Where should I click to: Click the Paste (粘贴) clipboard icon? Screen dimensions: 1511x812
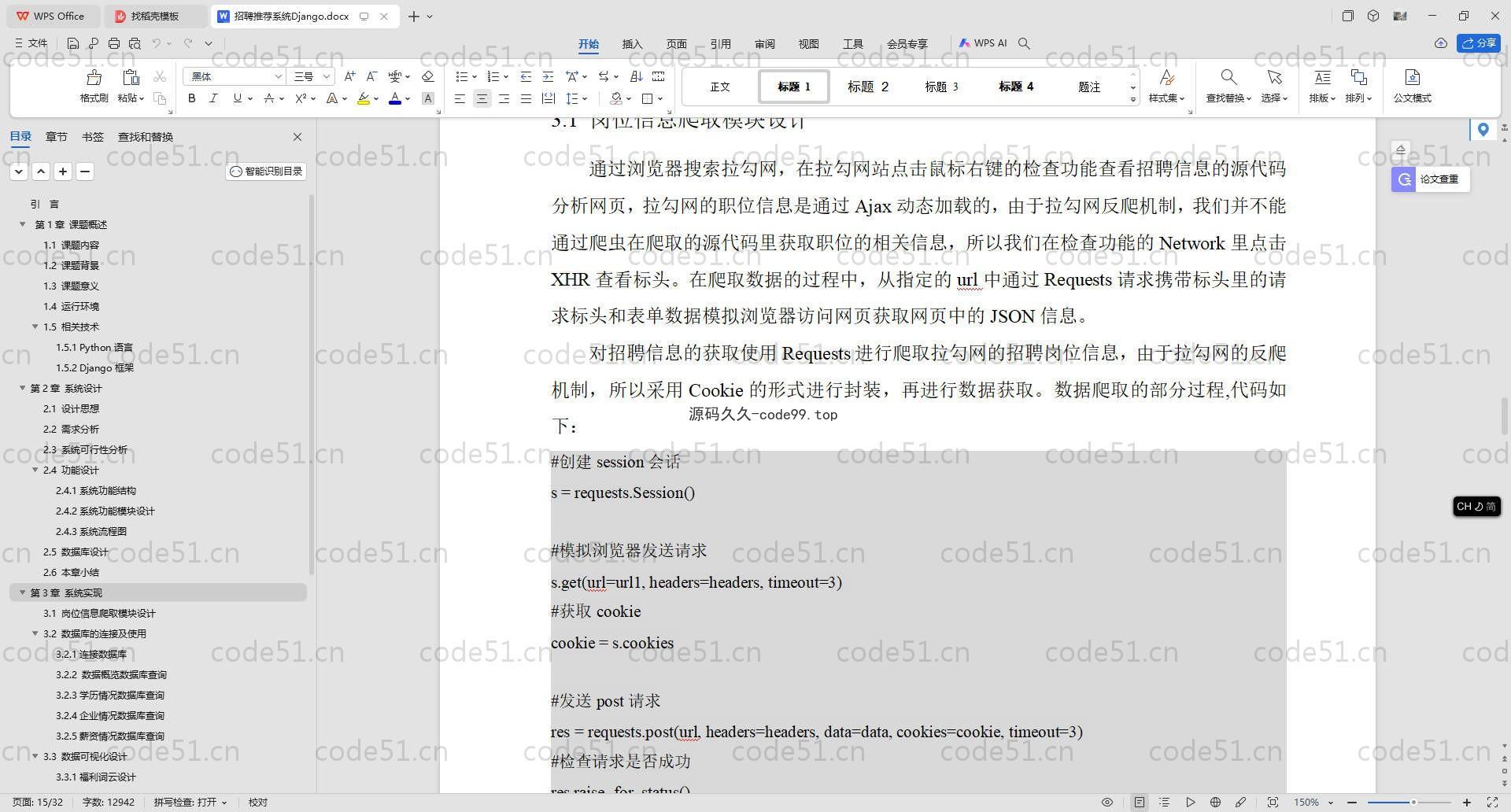(131, 77)
